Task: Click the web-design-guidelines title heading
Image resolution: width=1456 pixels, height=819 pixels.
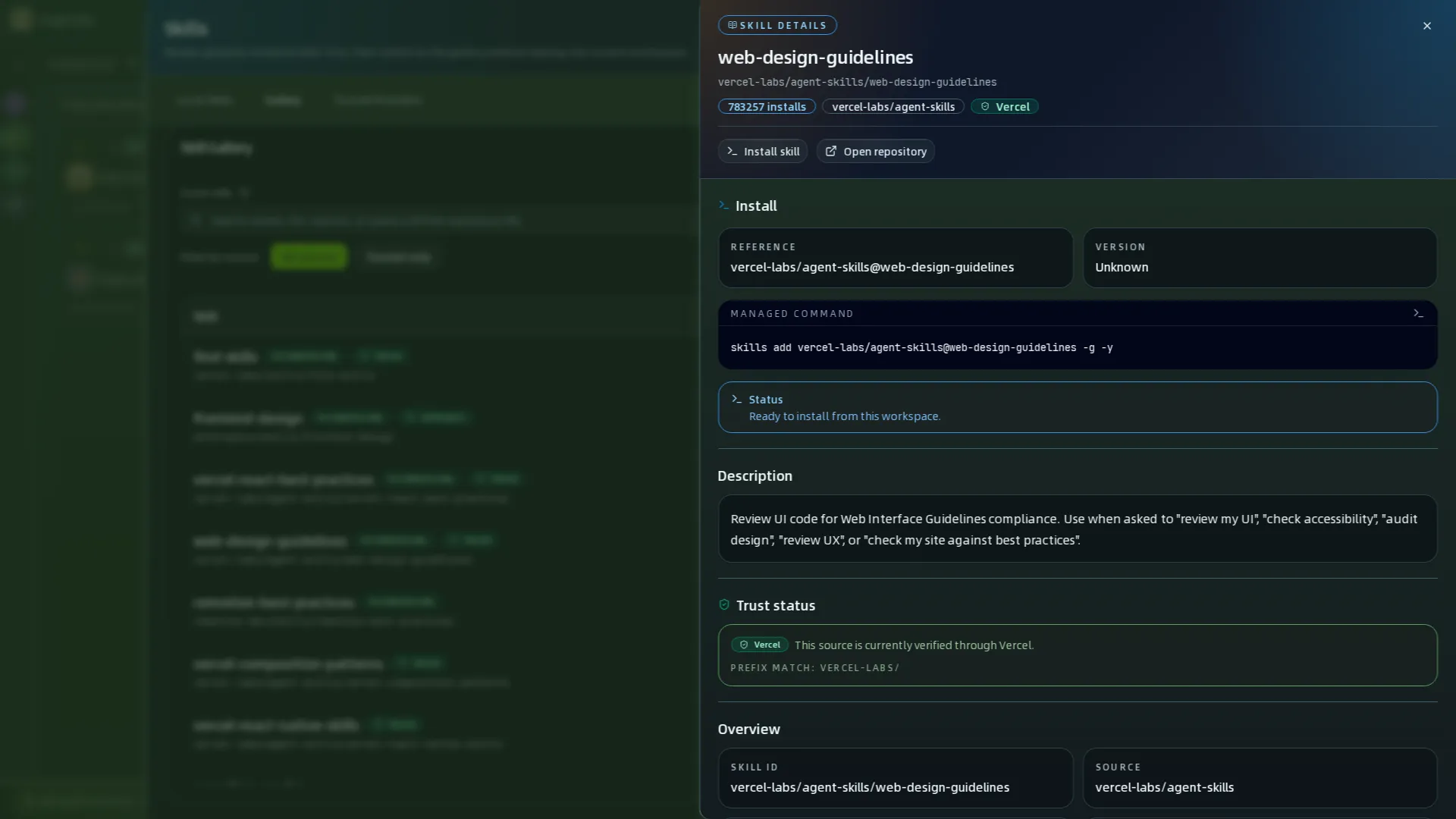Action: click(815, 57)
